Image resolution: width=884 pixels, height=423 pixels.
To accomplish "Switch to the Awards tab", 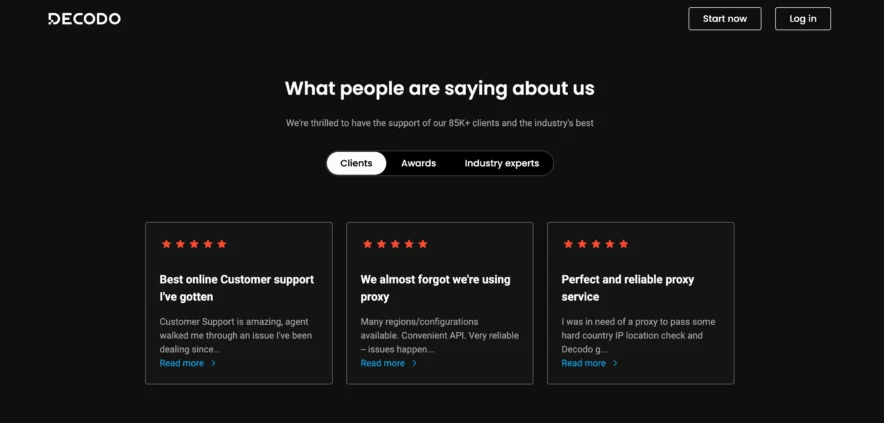I will click(418, 163).
